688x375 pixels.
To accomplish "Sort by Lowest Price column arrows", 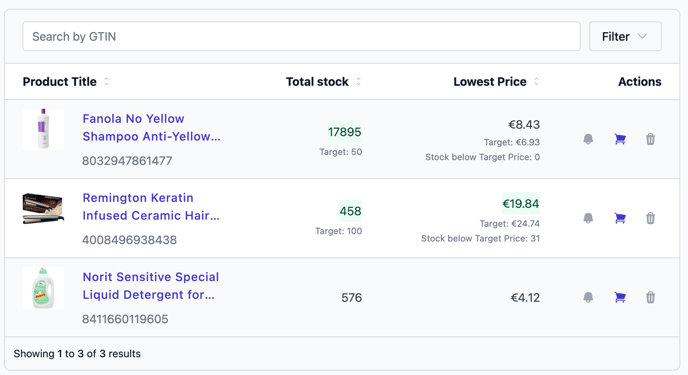I will tap(536, 82).
